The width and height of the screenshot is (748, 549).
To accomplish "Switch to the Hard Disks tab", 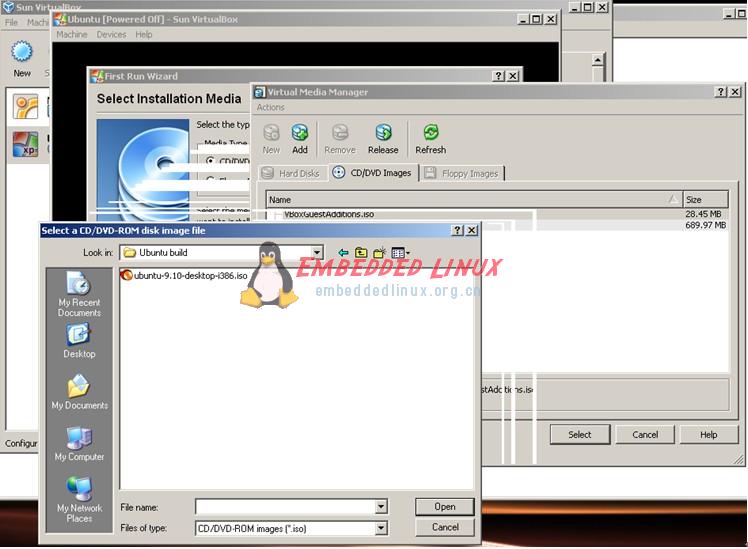I will (291, 174).
